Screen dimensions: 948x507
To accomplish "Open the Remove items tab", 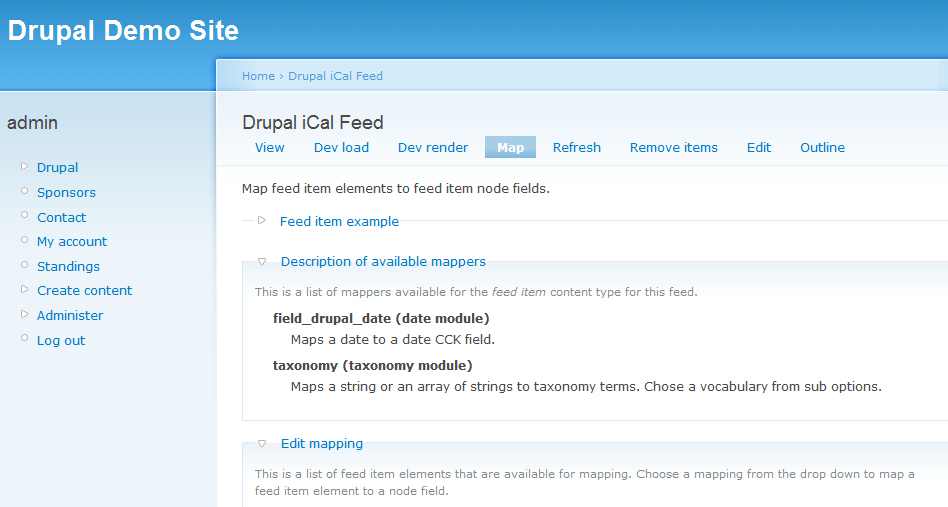I will pos(673,147).
